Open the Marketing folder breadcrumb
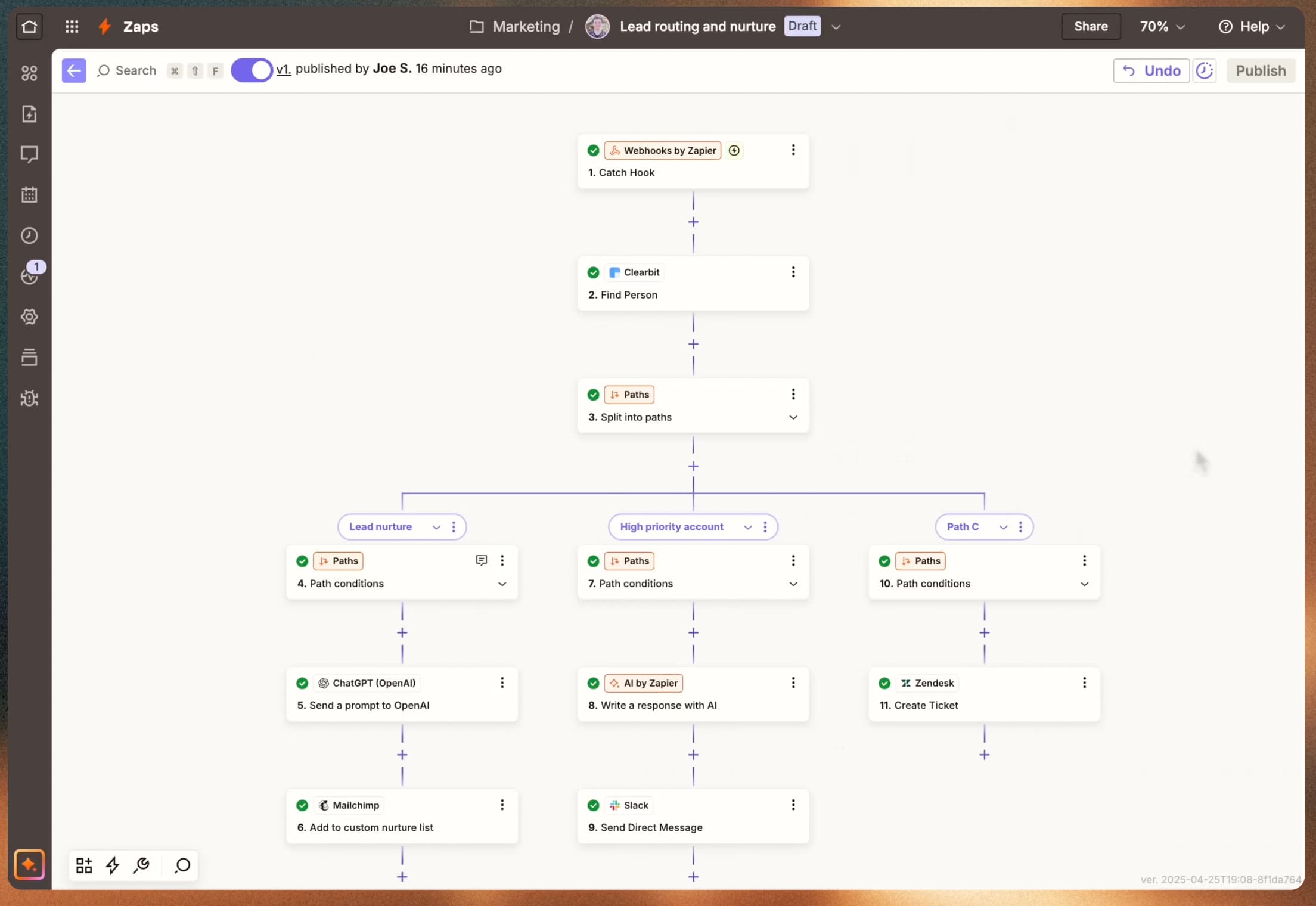The image size is (1316, 906). point(515,27)
